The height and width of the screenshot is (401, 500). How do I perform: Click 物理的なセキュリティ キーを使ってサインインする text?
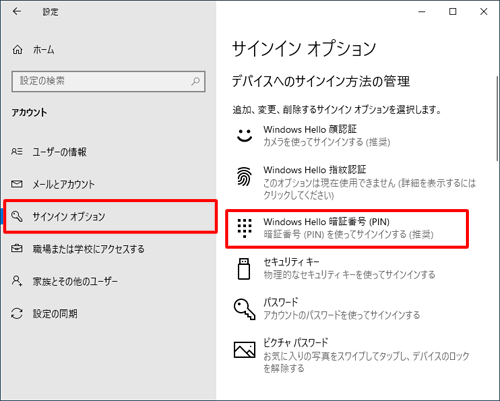click(x=349, y=275)
